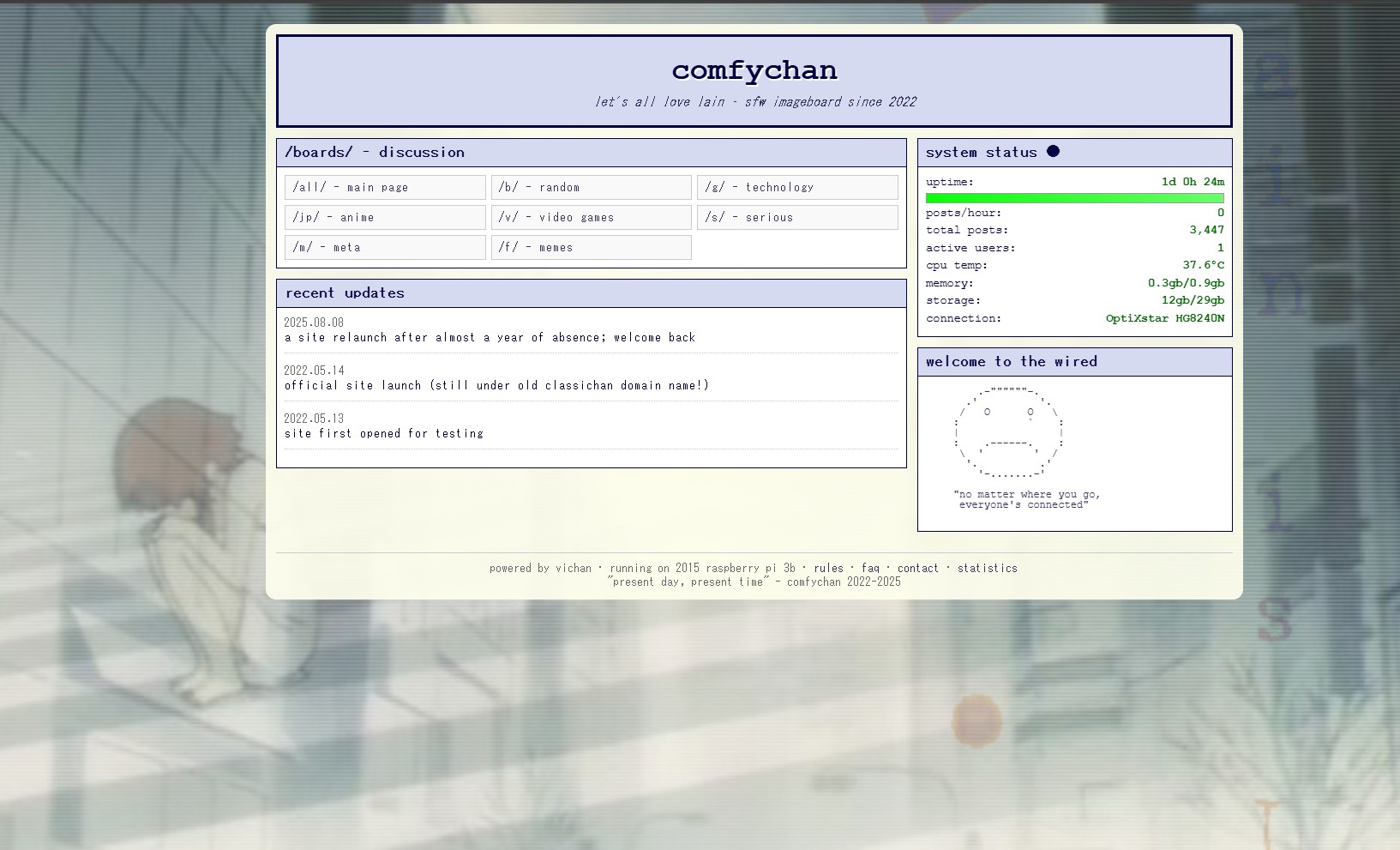This screenshot has width=1400, height=850.
Task: Click the OptiXstar HG8240N connection value
Action: coord(1164,318)
